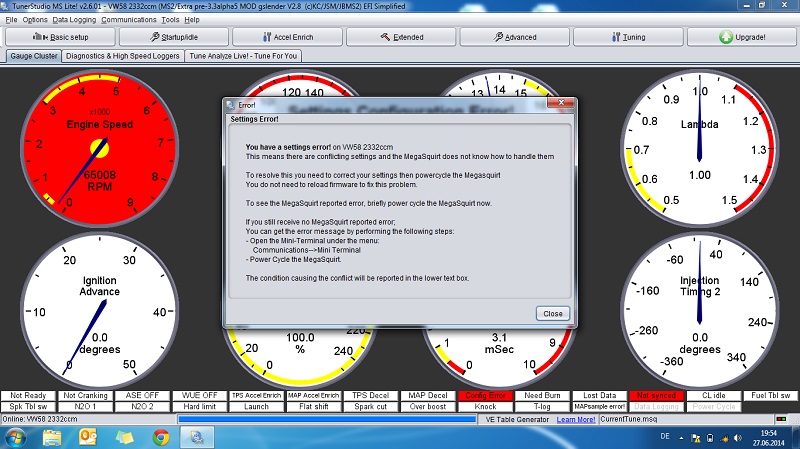
Task: Open Chrome from the Windows taskbar
Action: [159, 436]
